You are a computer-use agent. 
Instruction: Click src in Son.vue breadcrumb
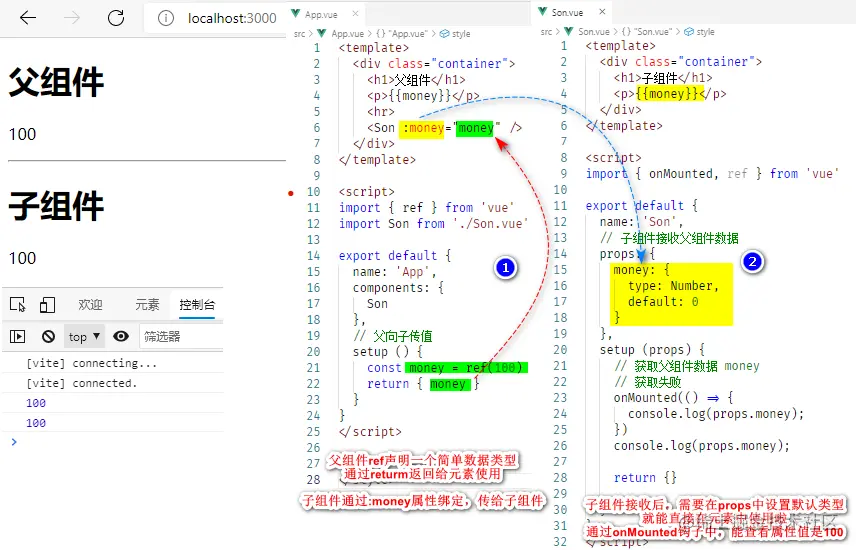tap(546, 32)
